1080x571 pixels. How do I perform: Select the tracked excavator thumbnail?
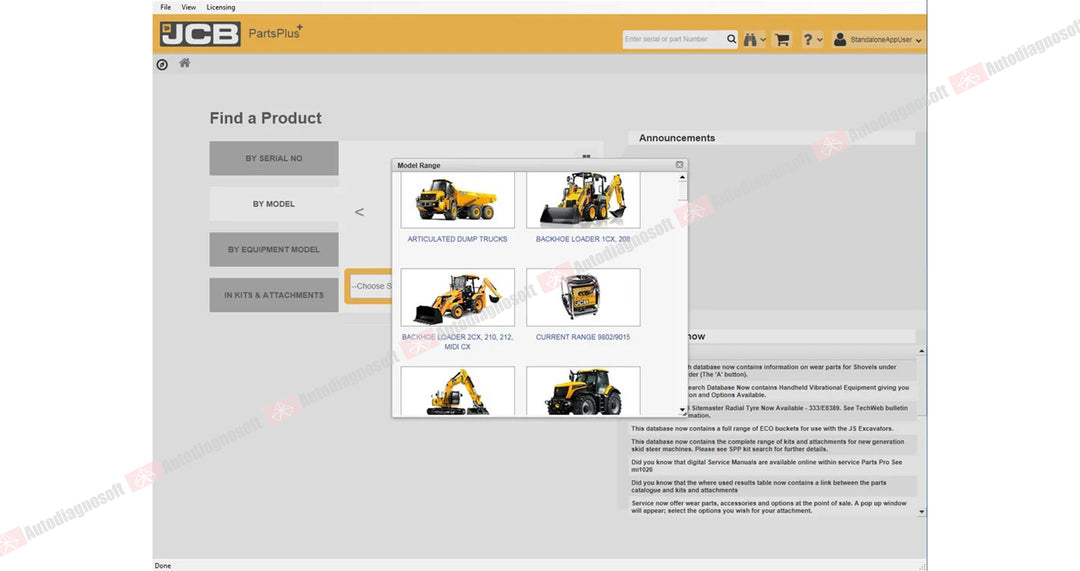click(x=457, y=391)
